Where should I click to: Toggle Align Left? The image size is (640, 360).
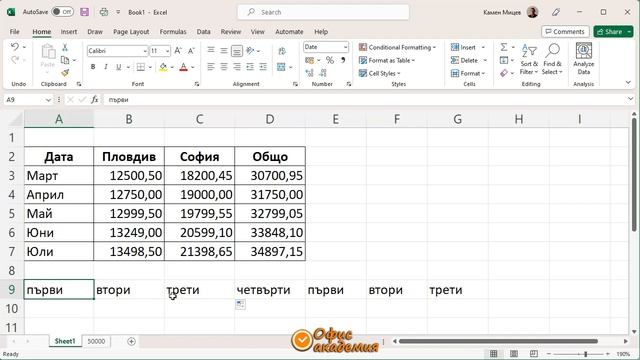tap(211, 67)
